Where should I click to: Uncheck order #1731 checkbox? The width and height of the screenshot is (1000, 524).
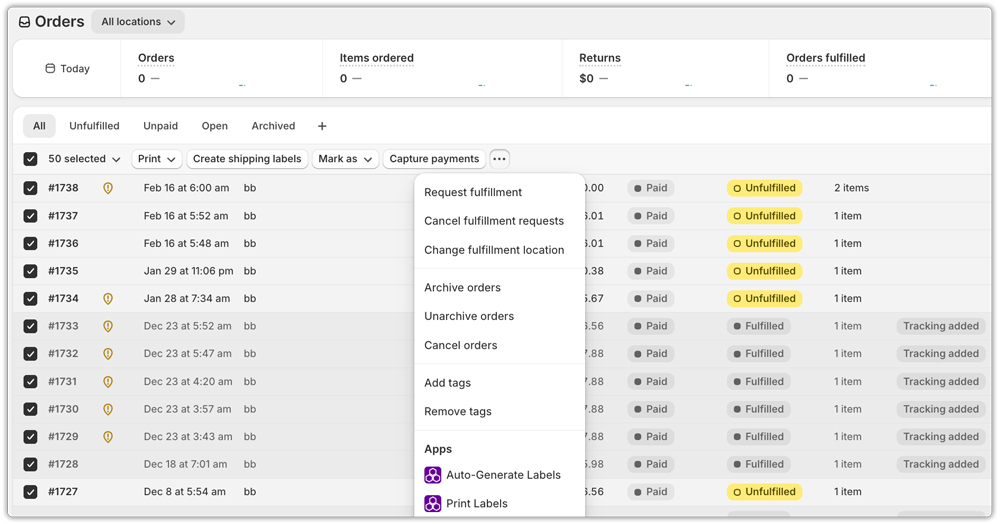(30, 381)
